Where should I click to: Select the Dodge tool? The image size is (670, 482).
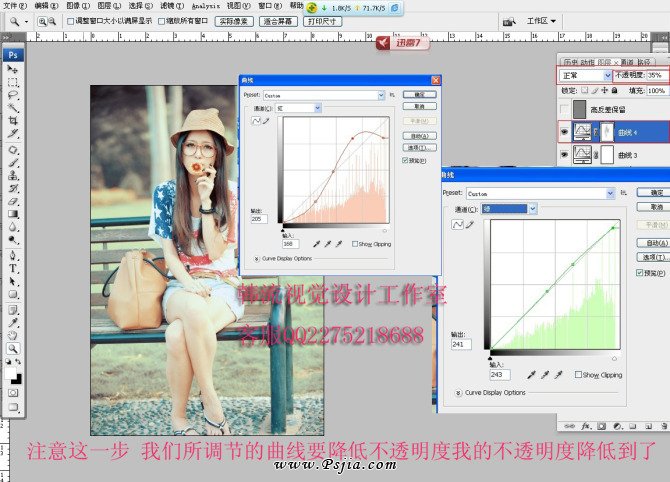click(13, 240)
